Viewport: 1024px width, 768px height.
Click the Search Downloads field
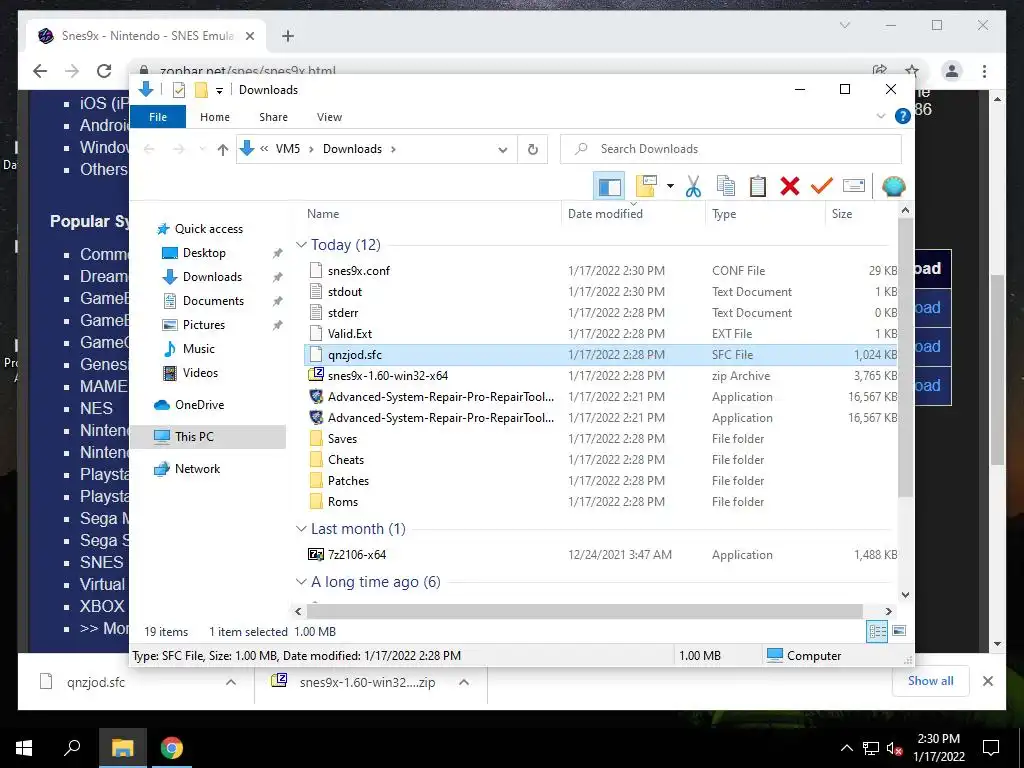coord(731,149)
